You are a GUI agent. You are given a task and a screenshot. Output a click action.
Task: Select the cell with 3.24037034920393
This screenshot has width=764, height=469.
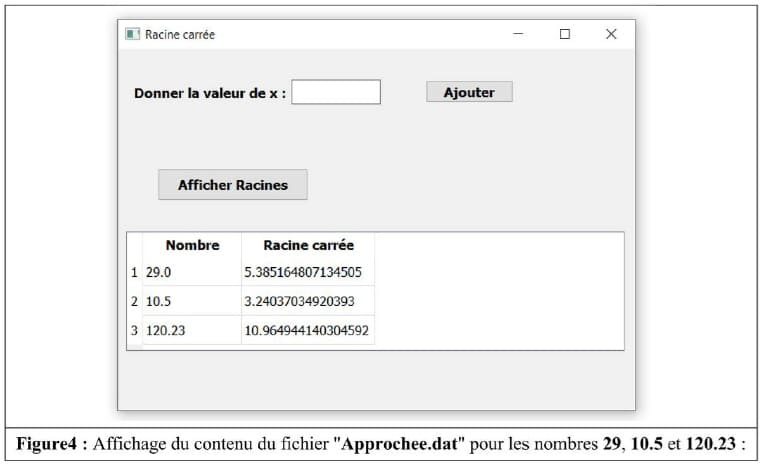tap(308, 301)
